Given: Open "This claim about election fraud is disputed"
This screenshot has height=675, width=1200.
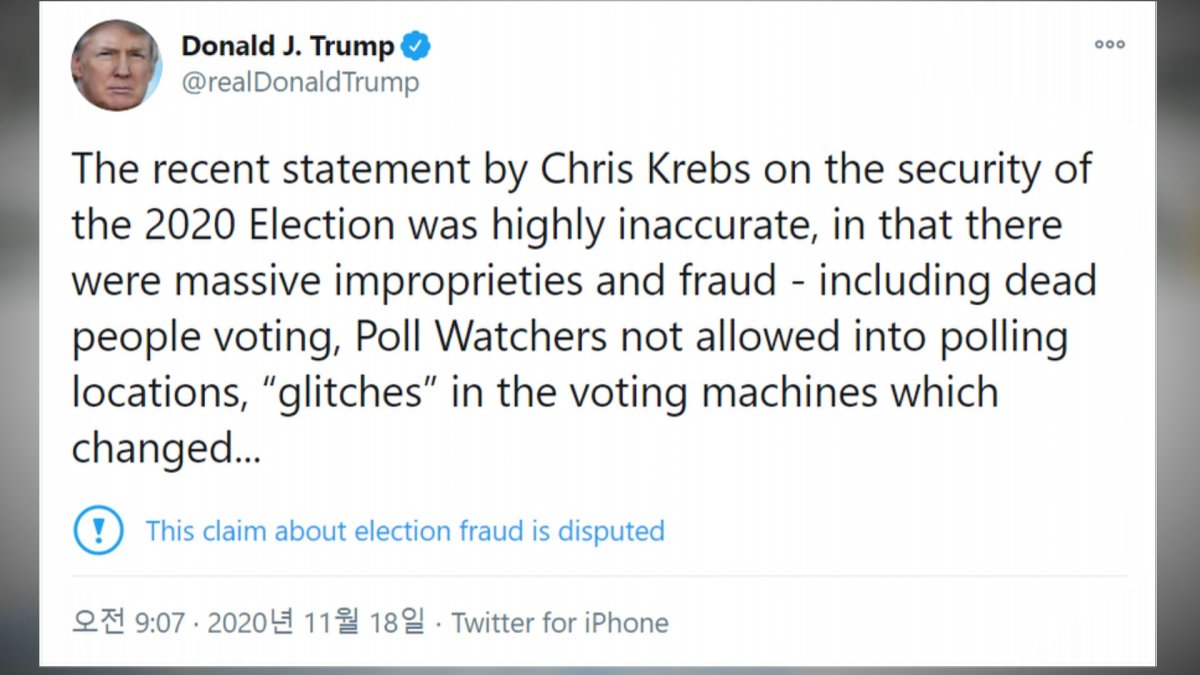Looking at the screenshot, I should tap(405, 530).
